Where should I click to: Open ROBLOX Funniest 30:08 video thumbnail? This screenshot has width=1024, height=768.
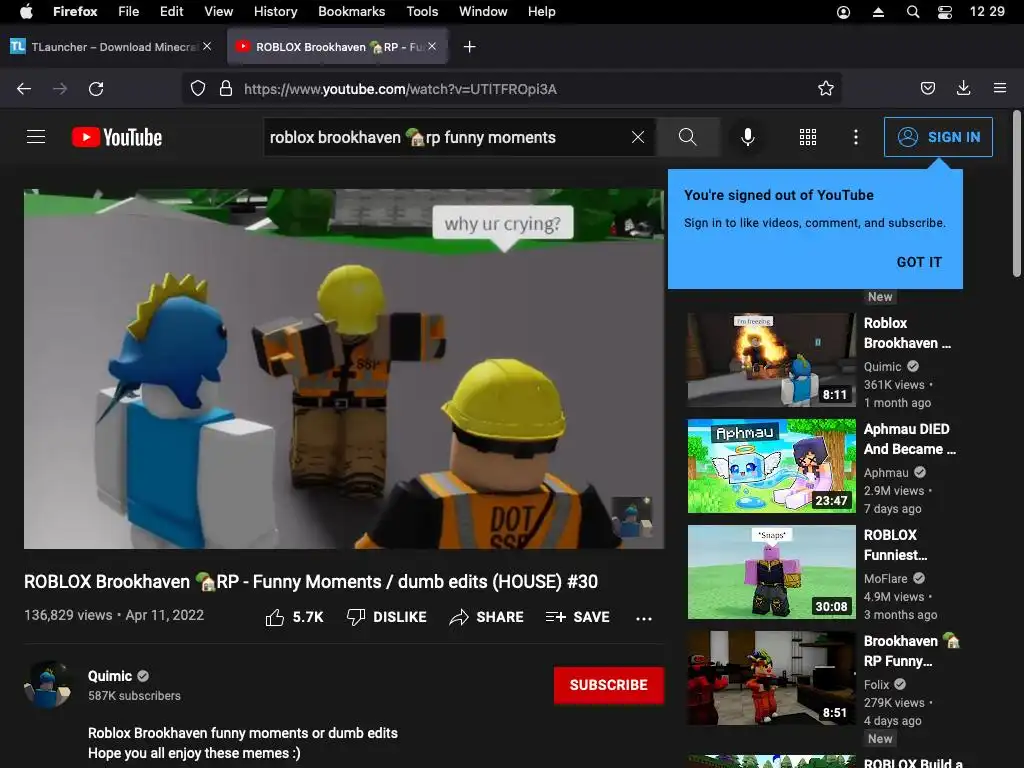click(x=771, y=572)
